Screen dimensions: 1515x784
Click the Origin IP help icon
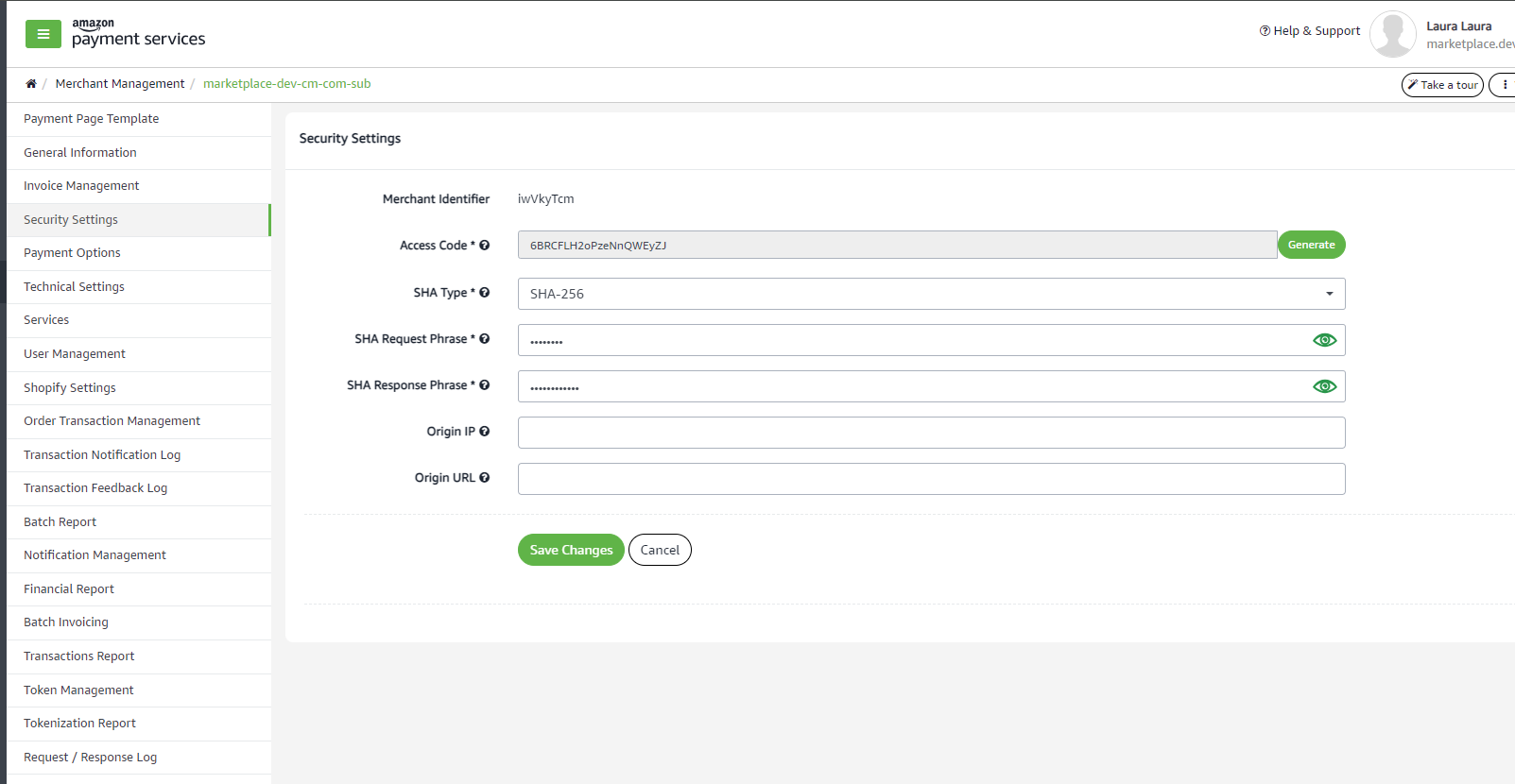(x=485, y=432)
